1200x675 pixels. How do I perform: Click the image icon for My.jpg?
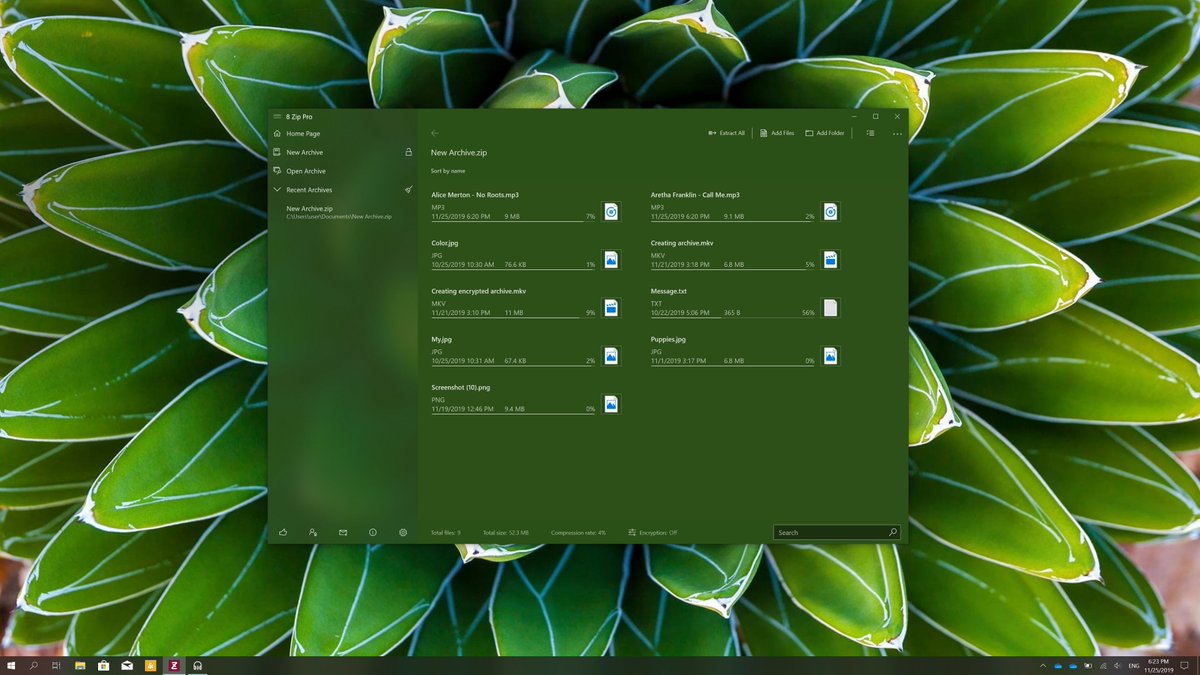[x=611, y=355]
